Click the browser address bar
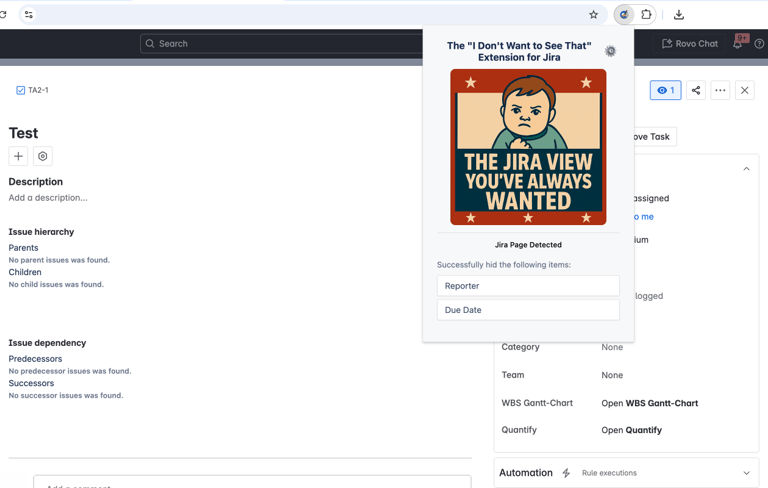The width and height of the screenshot is (768, 488). (x=311, y=15)
